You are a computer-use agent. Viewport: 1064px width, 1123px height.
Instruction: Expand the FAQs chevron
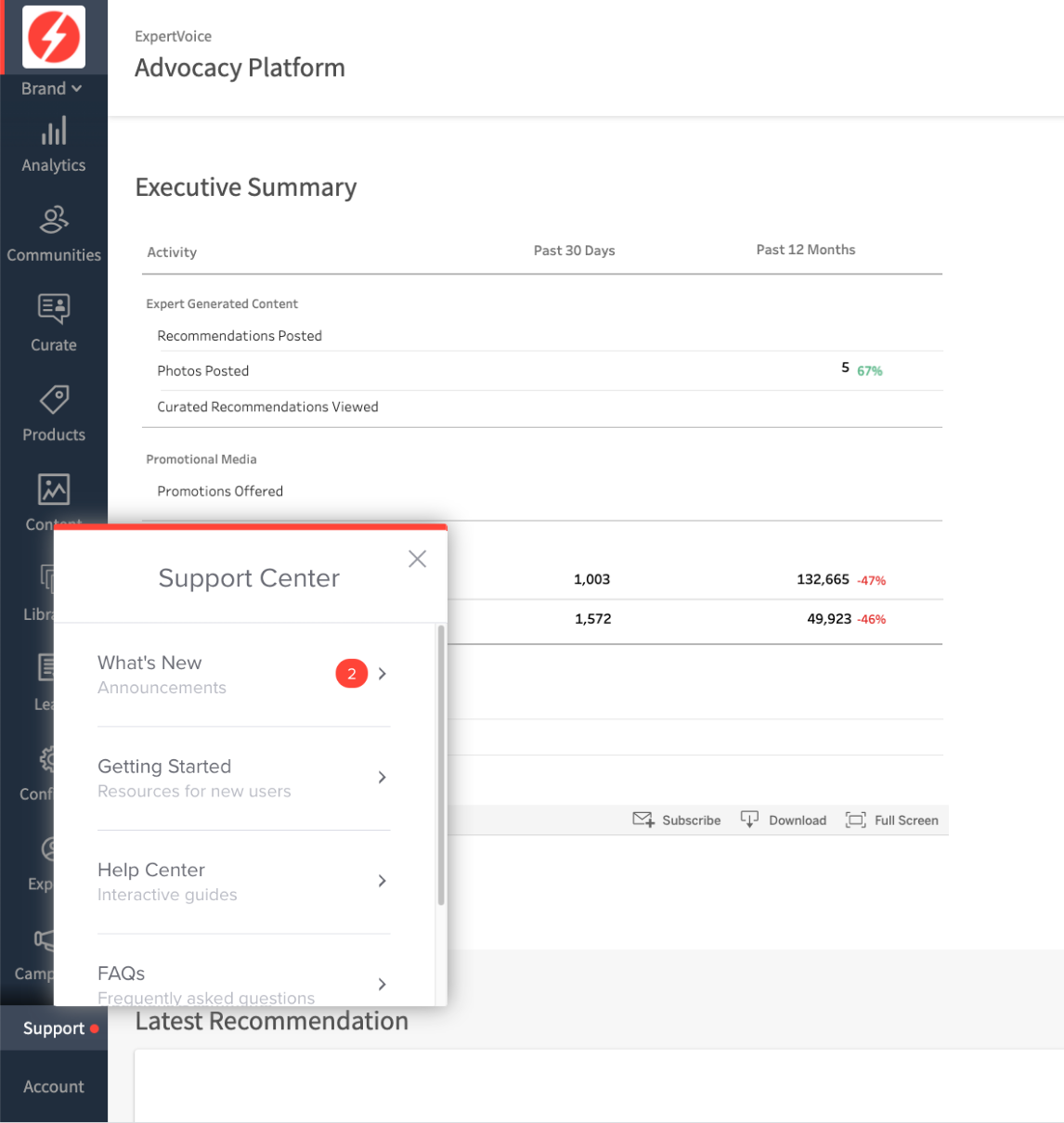(383, 985)
